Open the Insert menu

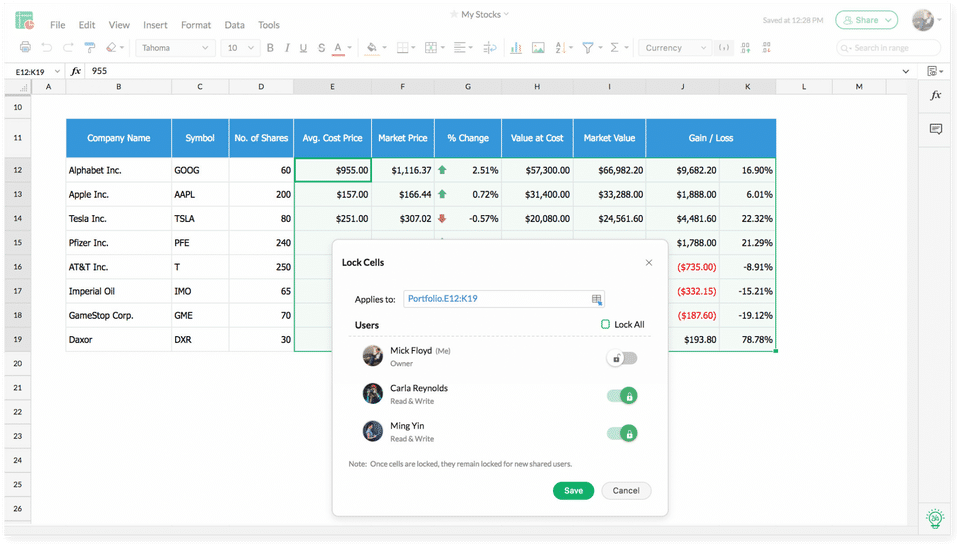[x=155, y=25]
